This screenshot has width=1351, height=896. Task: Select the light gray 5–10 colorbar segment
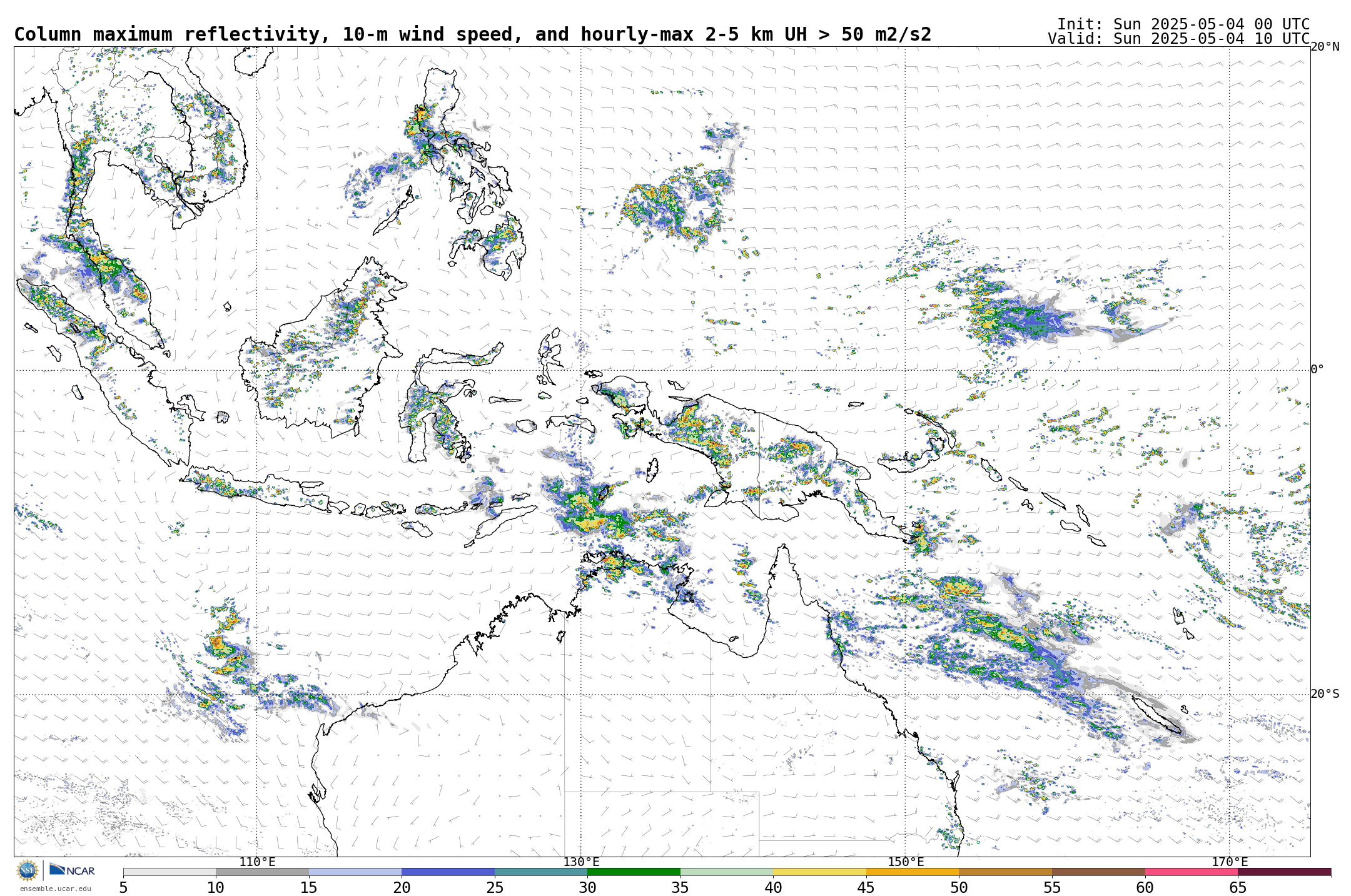[170, 872]
